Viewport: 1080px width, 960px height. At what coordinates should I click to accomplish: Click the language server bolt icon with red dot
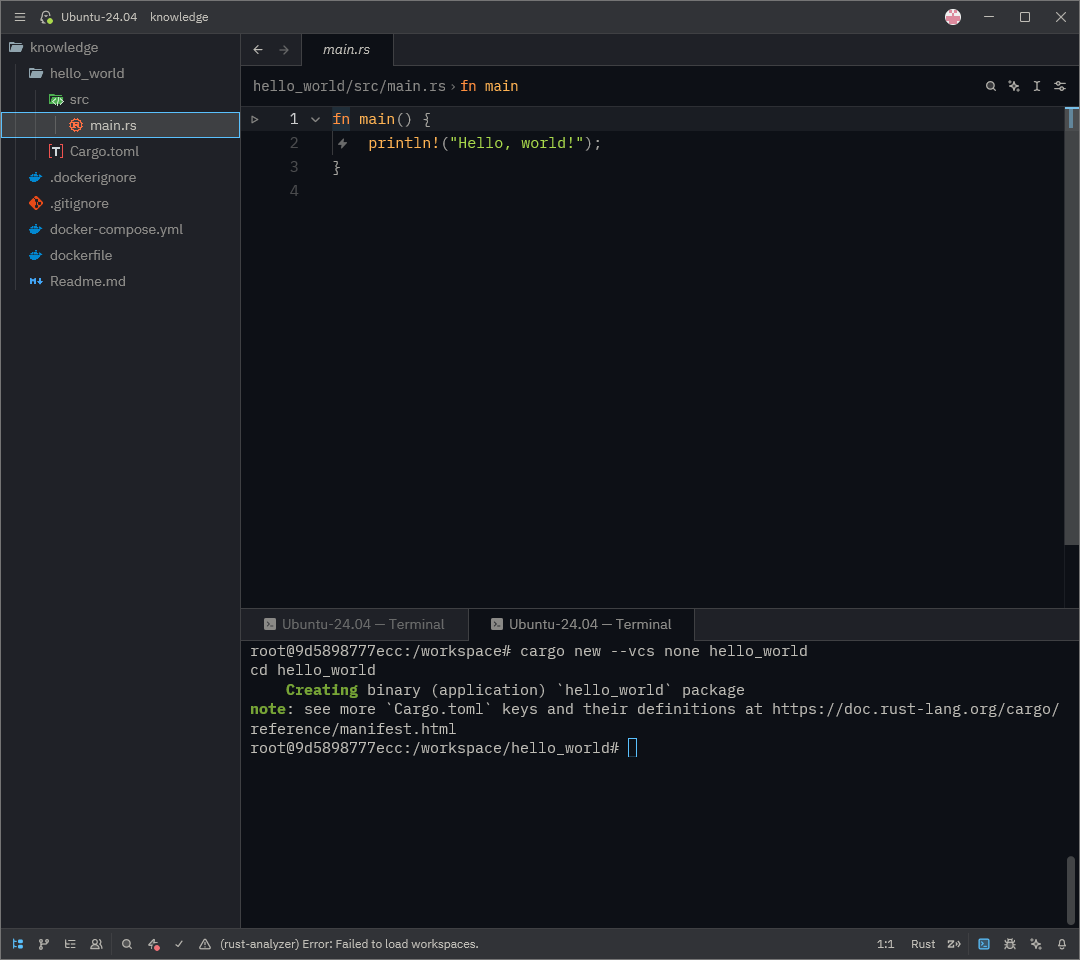(x=153, y=944)
